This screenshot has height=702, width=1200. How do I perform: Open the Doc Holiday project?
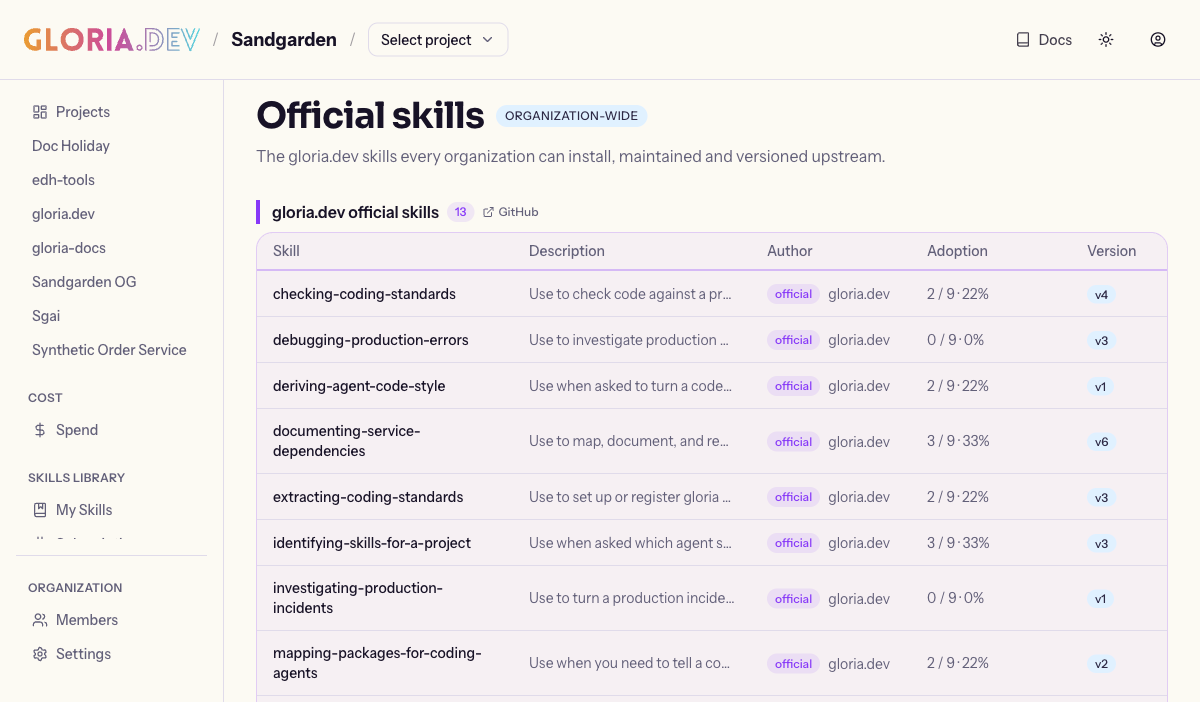coord(71,146)
